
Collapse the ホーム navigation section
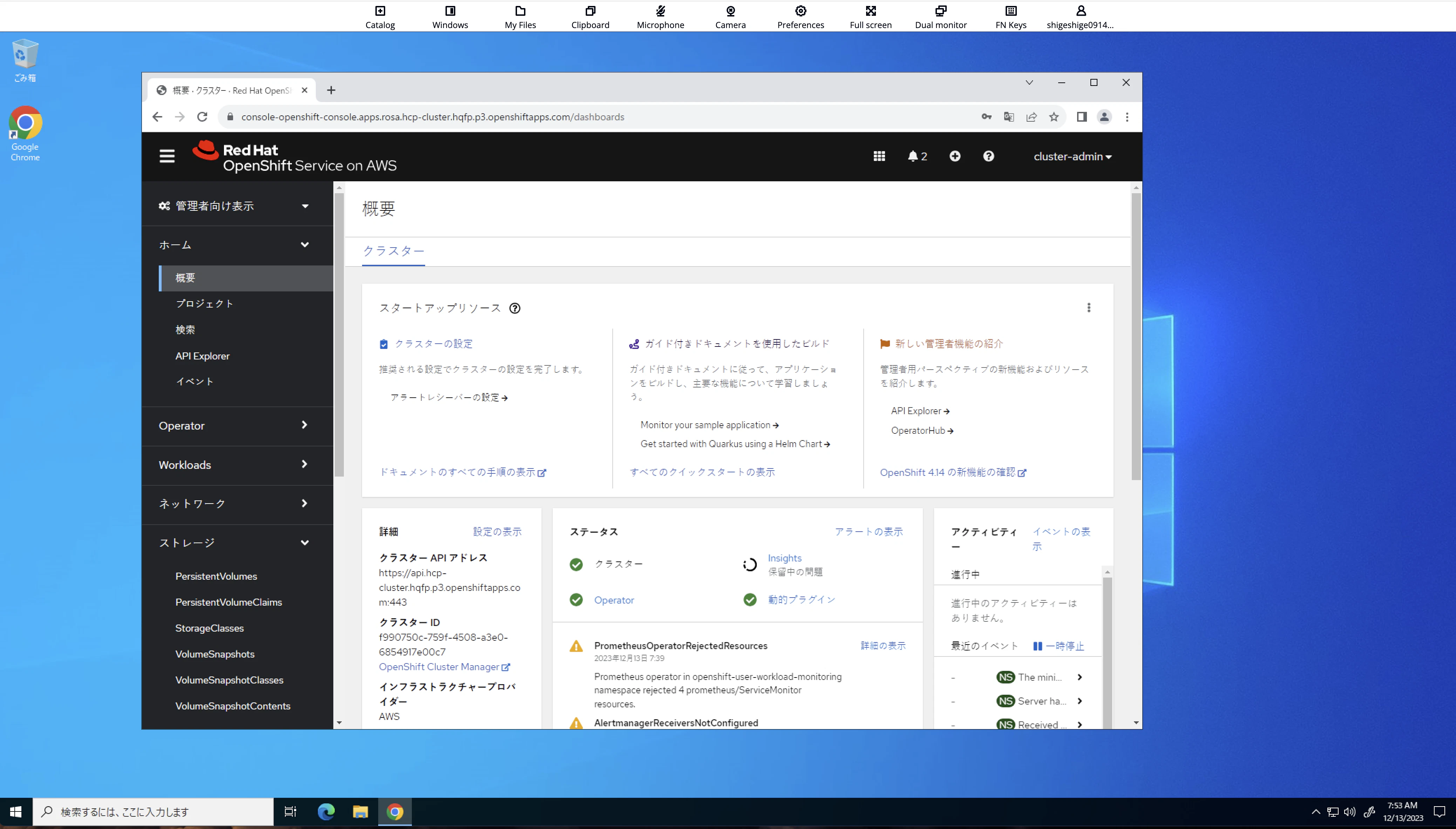pos(237,245)
